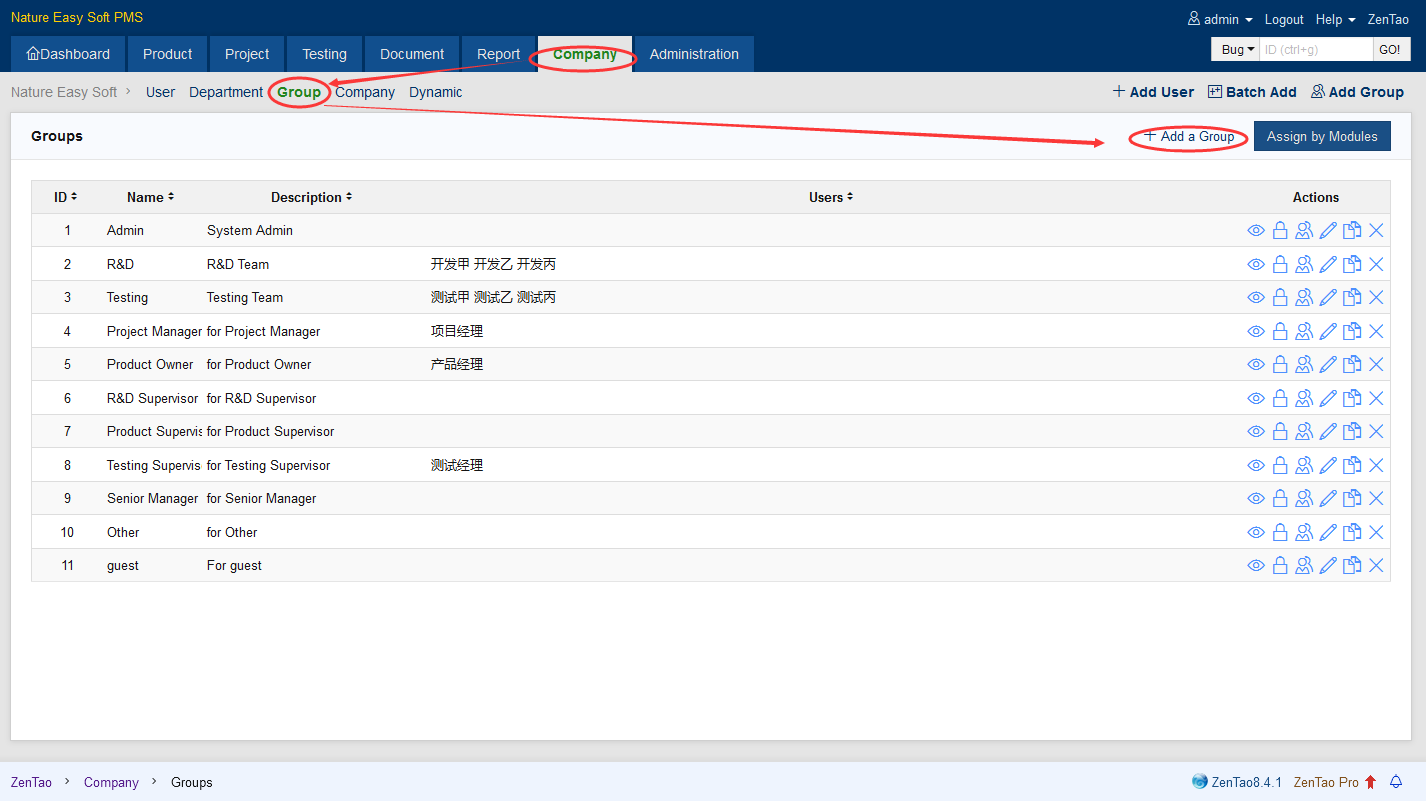Screen dimensions: 1426x801
Task: Click the notification bell icon in the footer
Action: (x=1396, y=782)
